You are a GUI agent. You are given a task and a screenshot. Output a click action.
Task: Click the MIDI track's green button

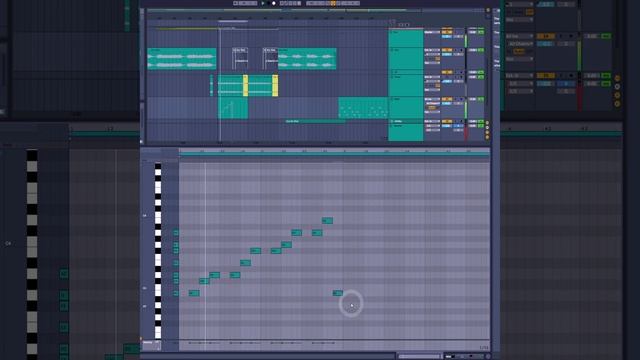pos(481,99)
